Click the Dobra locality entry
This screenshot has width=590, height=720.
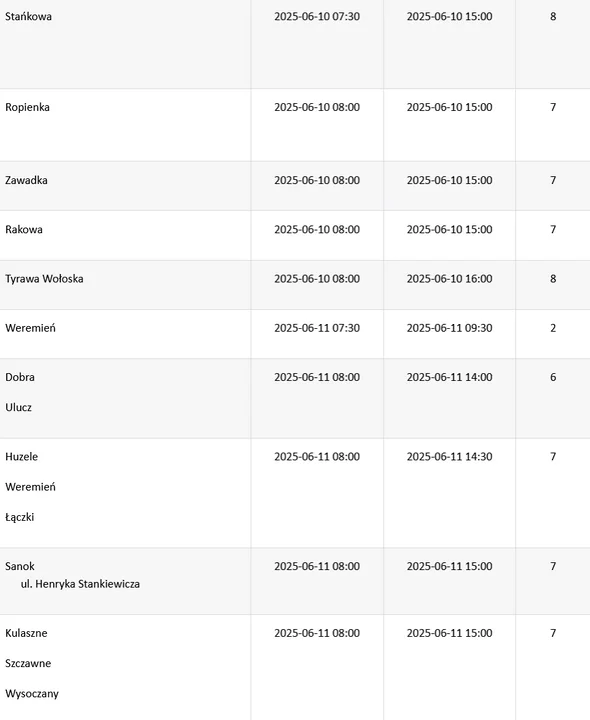[x=20, y=377]
